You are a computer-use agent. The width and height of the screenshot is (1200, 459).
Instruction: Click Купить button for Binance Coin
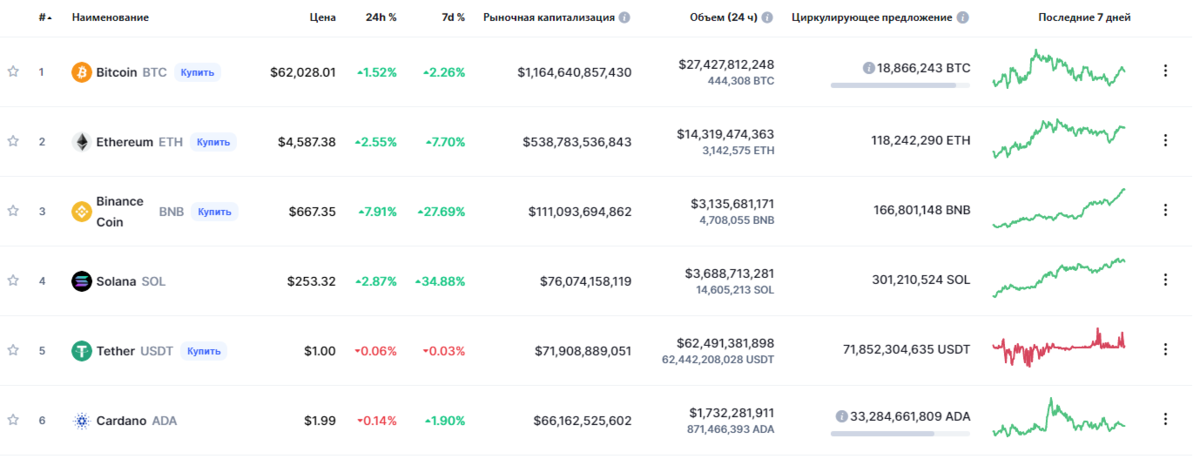[x=215, y=211]
